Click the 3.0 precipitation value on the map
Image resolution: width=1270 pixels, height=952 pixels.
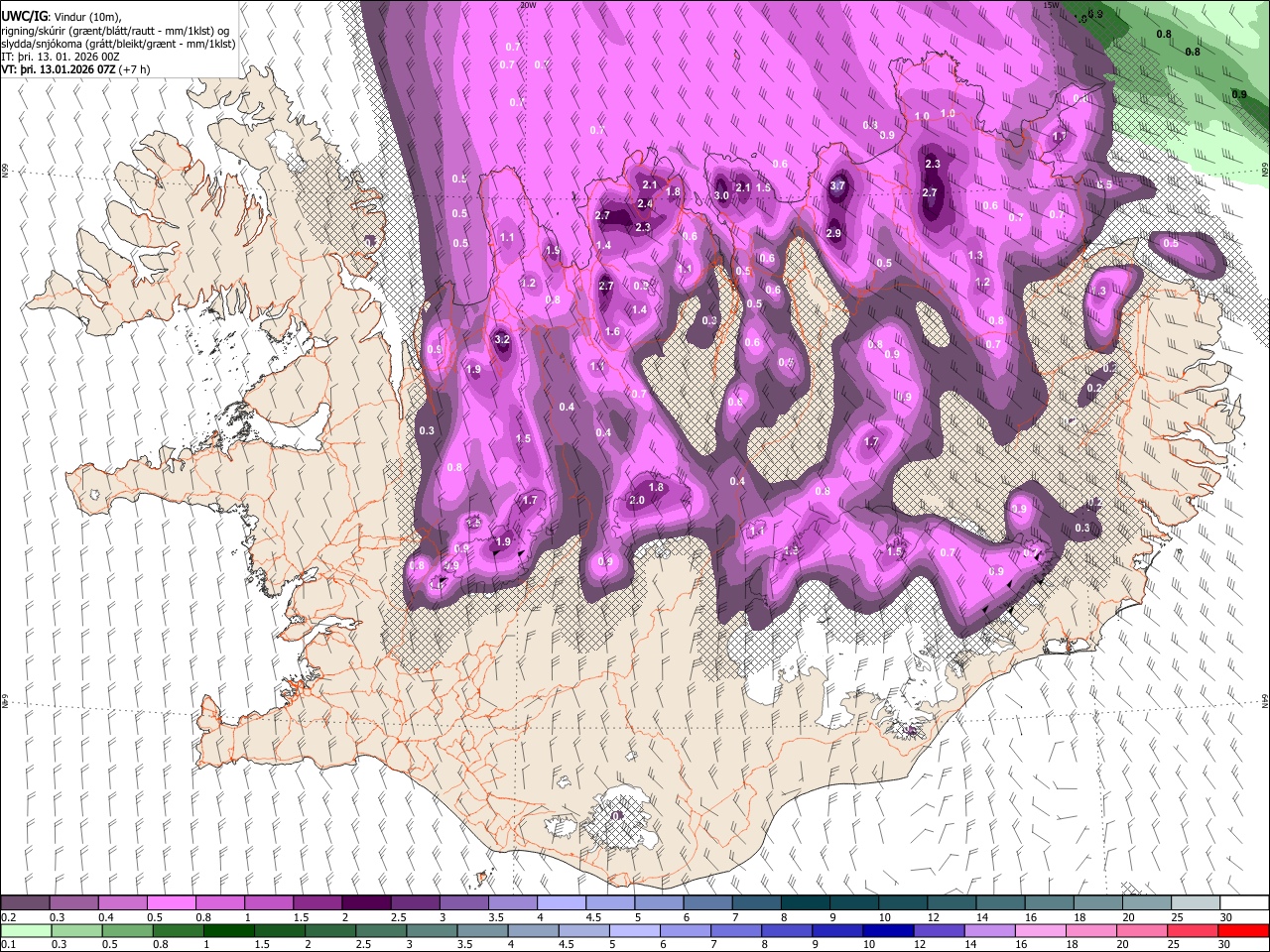(721, 195)
